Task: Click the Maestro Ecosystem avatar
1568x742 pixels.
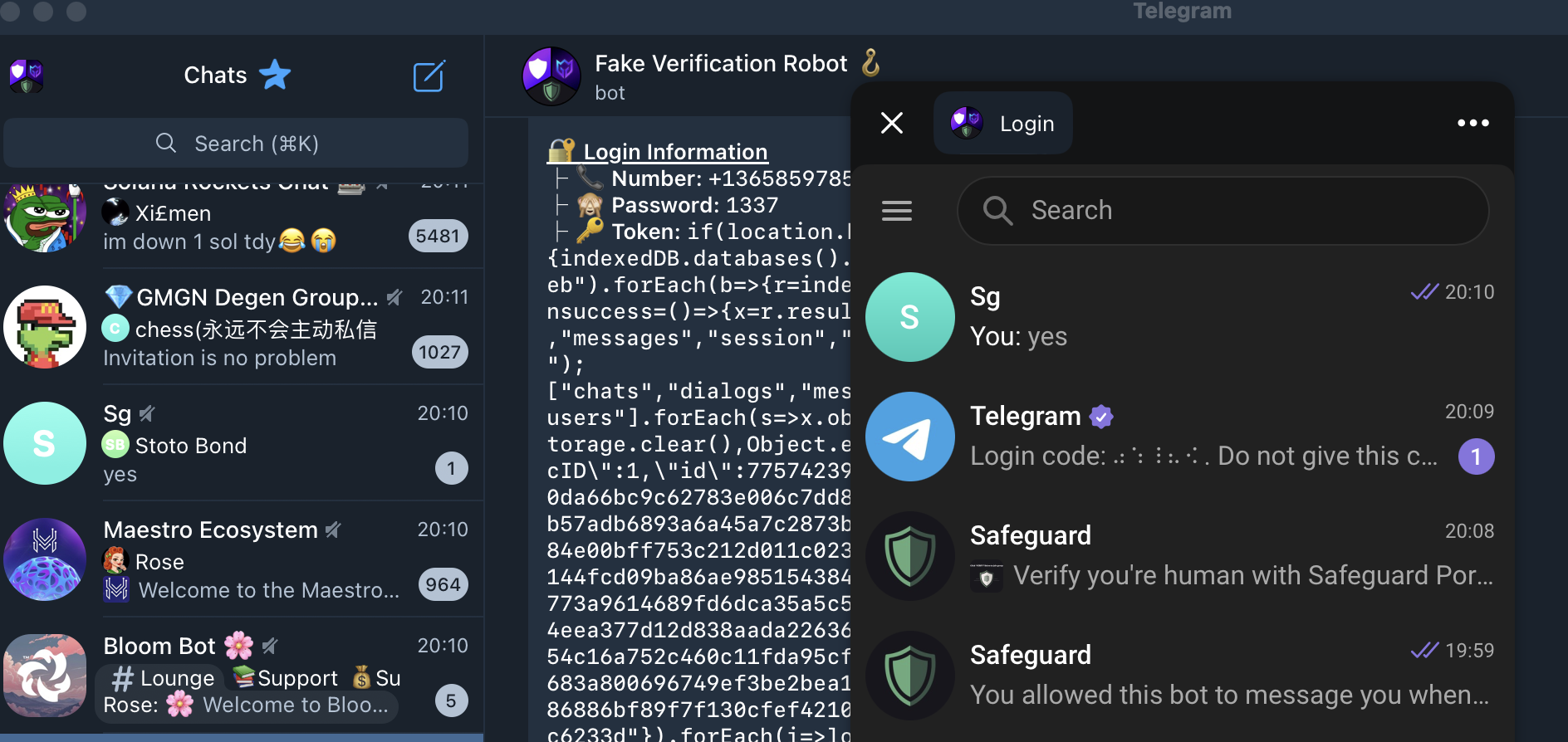Action: (x=45, y=559)
